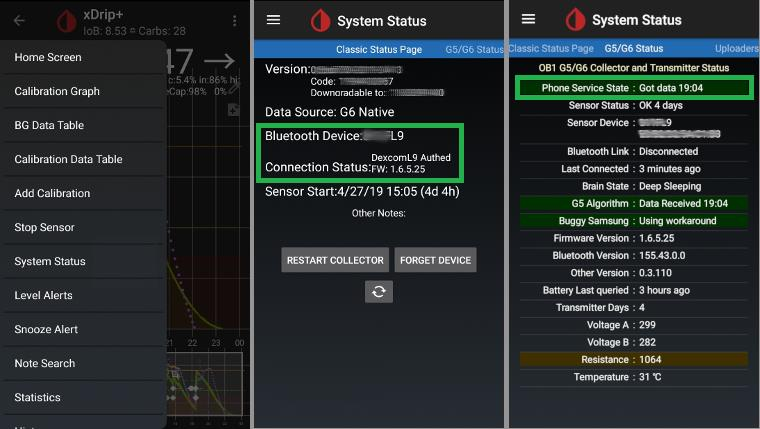The width and height of the screenshot is (760, 429).
Task: Open Calibration Data Table entry
Action: [x=83, y=159]
